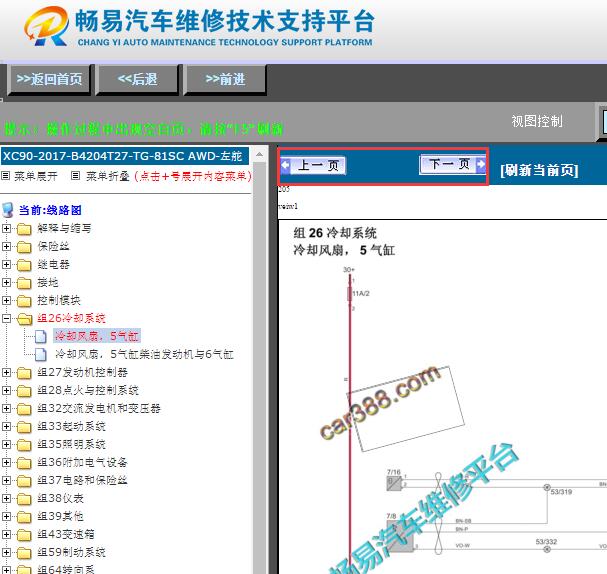The width and height of the screenshot is (607, 574).
Task: Return to the home page via 返回首页
Action: 49,80
